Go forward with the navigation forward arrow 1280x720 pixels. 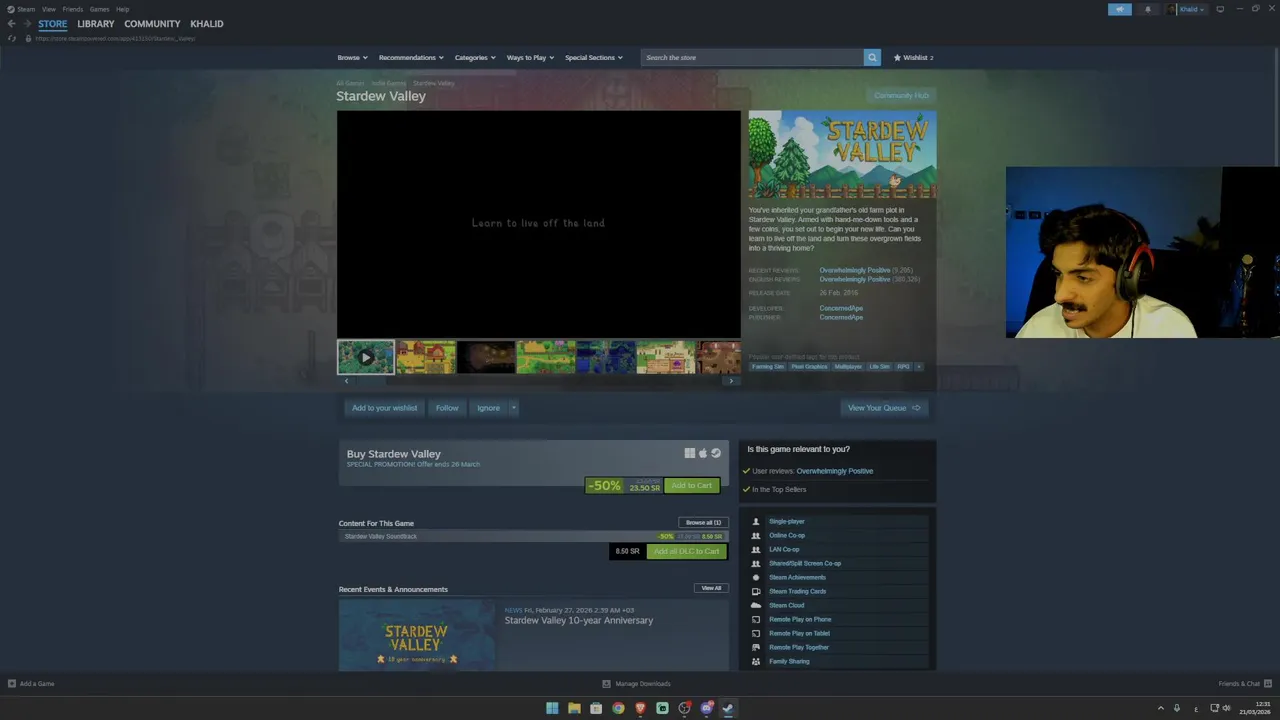[26, 24]
